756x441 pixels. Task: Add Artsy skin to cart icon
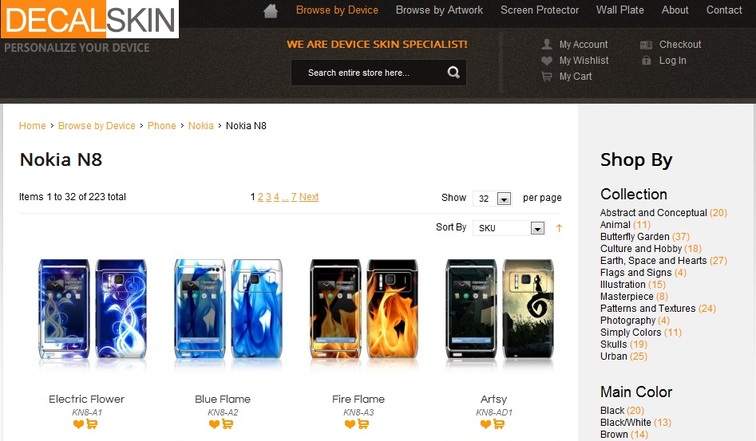499,424
